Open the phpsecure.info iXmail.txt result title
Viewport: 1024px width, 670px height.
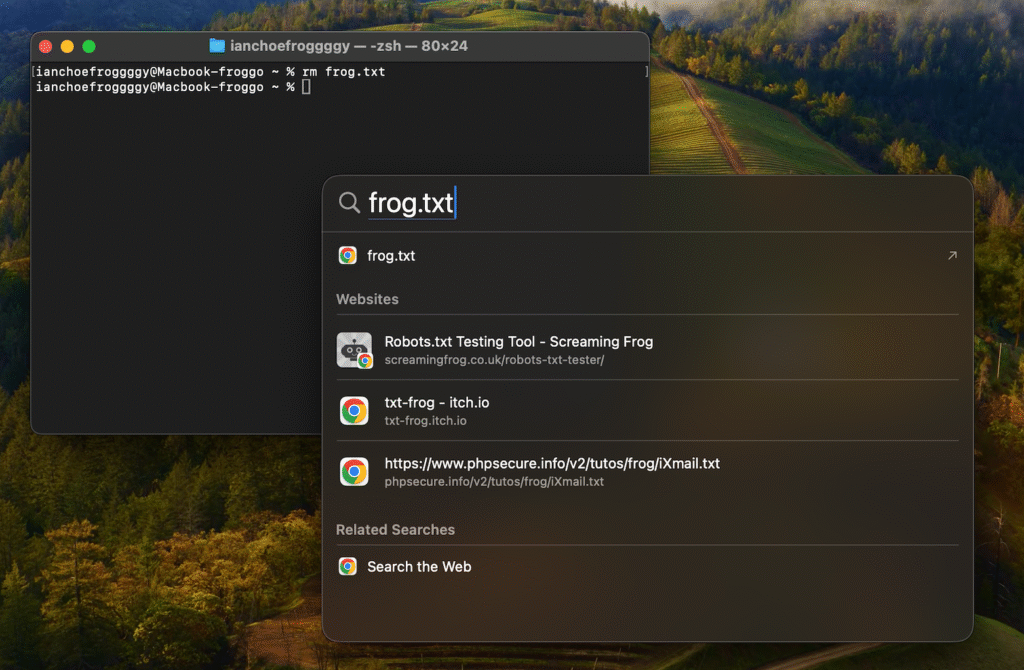[551, 464]
